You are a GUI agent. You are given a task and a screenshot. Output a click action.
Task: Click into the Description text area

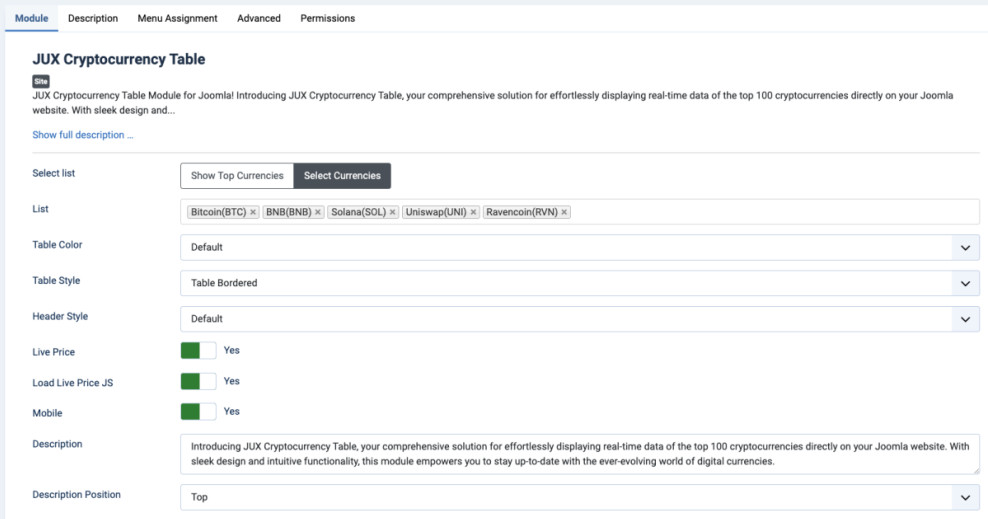click(x=580, y=454)
